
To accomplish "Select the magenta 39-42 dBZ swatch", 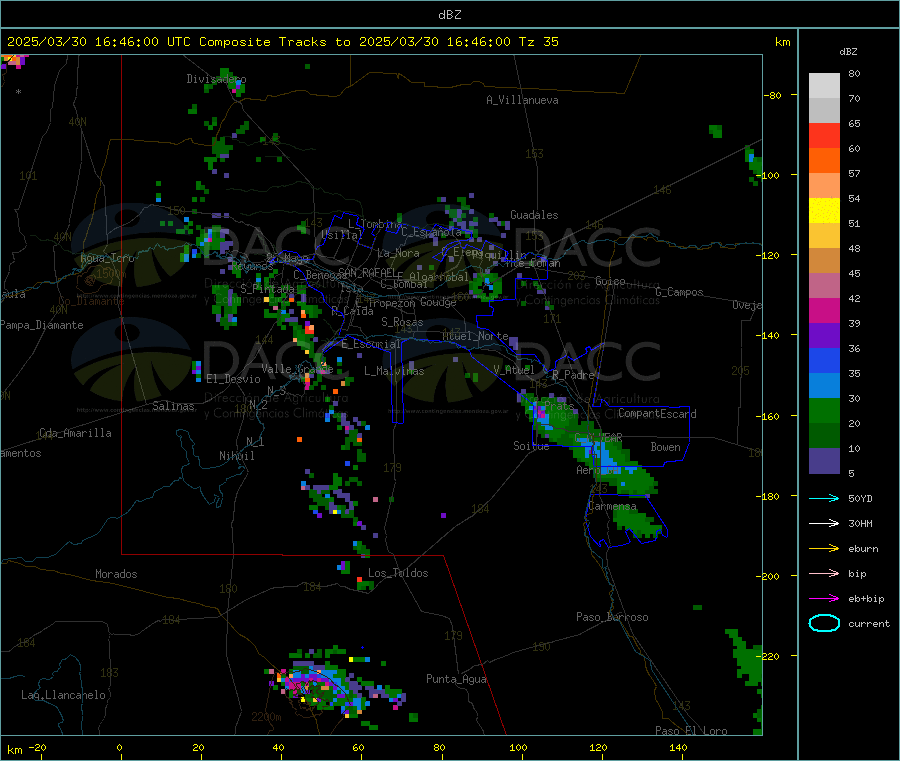I will tap(824, 310).
